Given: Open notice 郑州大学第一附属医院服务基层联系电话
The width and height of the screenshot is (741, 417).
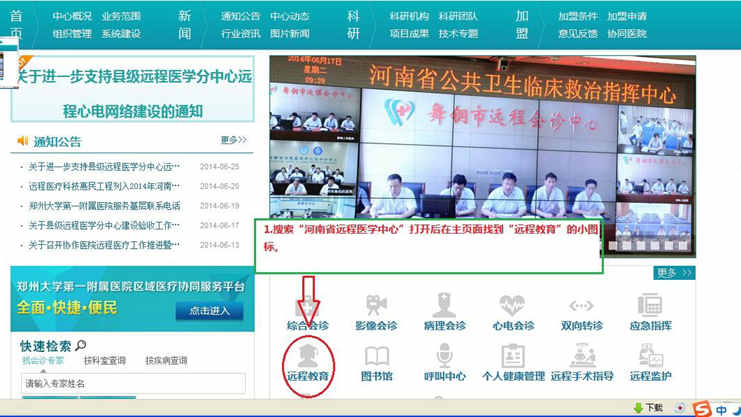Looking at the screenshot, I should [104, 206].
